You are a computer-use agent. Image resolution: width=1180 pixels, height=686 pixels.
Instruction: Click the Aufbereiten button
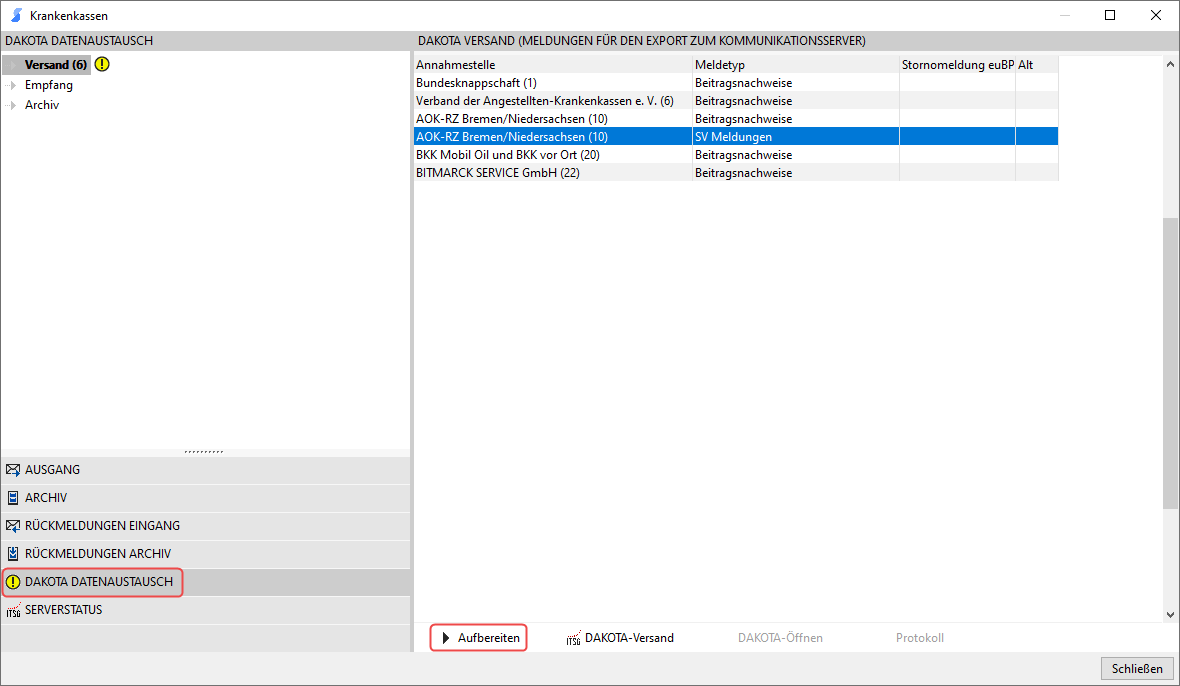(479, 638)
